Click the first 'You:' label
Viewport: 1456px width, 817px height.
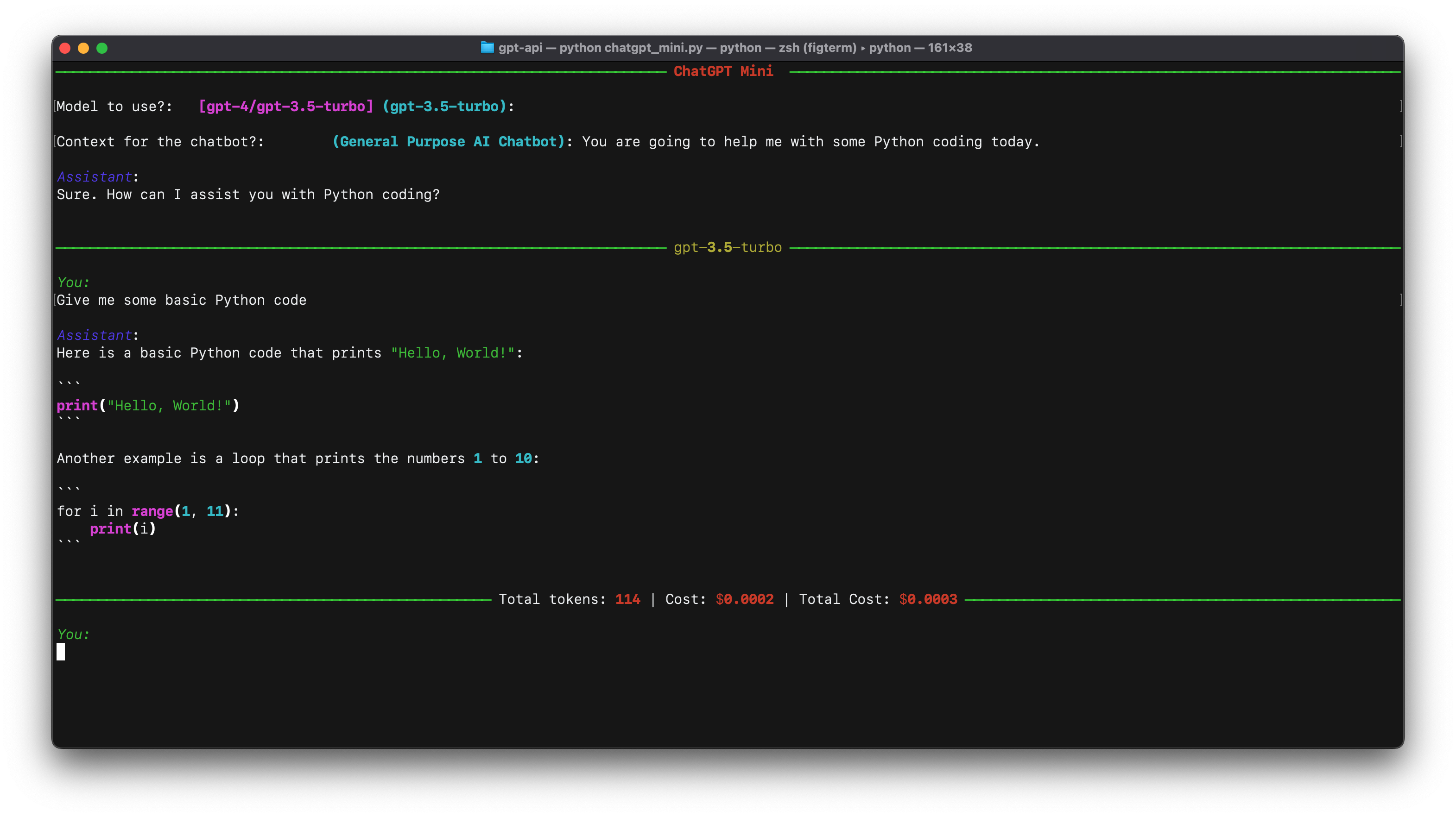[74, 283]
